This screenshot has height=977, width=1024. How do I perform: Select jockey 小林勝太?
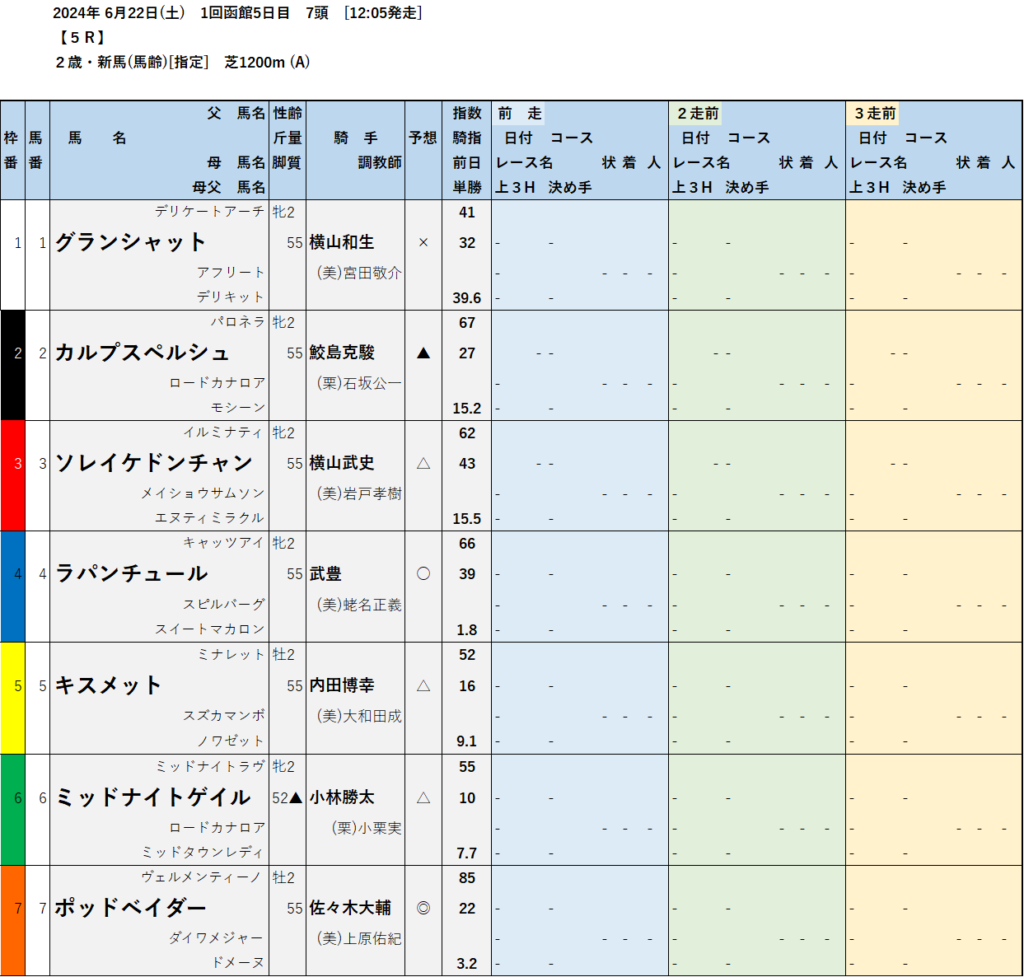click(342, 797)
